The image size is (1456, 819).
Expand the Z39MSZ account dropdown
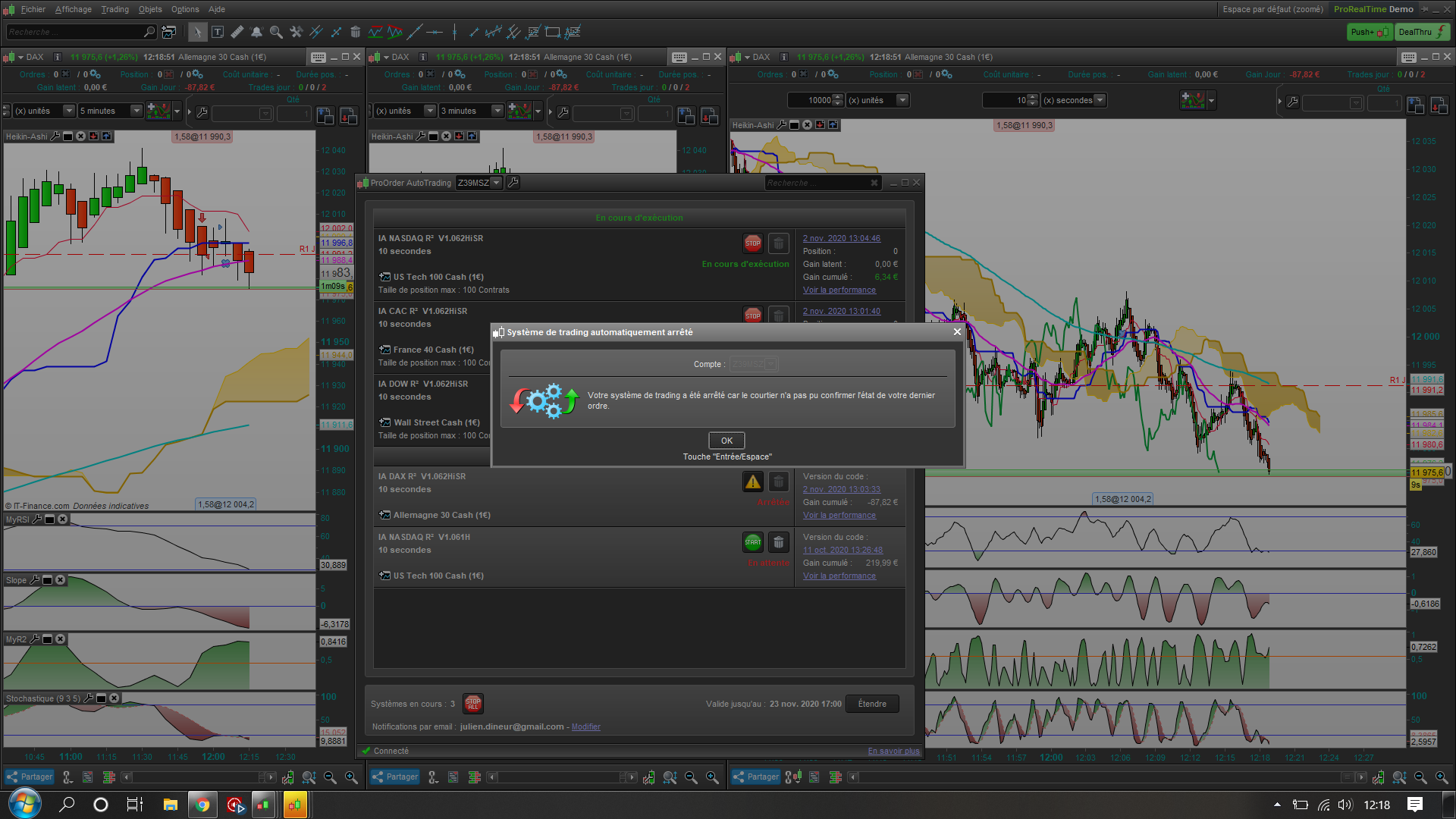[x=497, y=183]
